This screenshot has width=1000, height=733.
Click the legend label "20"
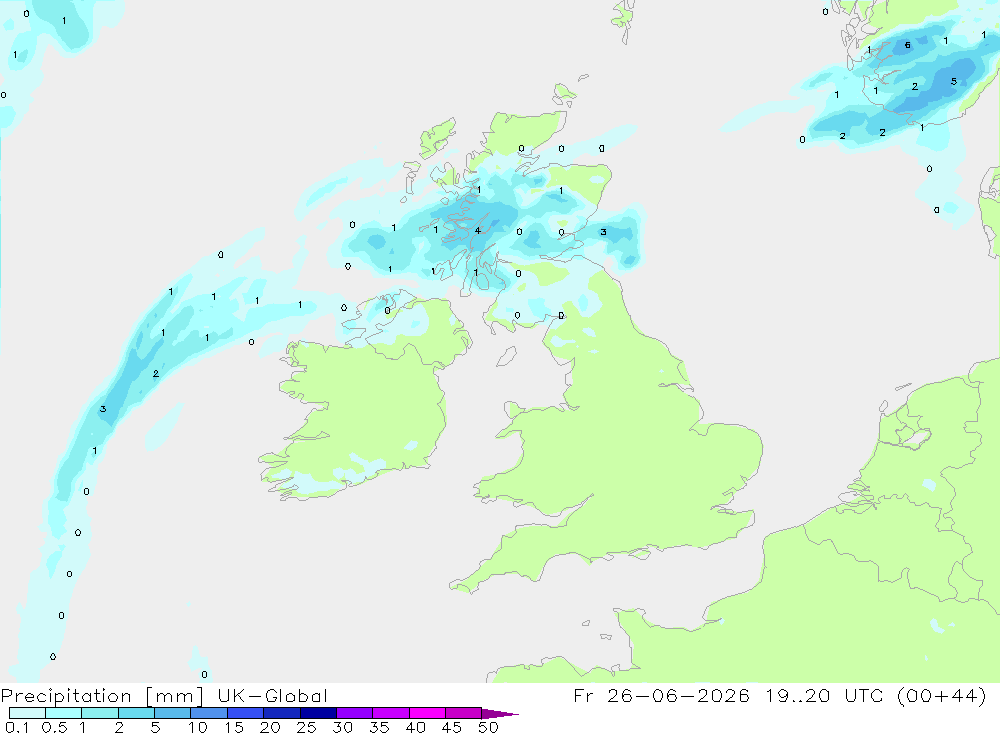tap(270, 727)
